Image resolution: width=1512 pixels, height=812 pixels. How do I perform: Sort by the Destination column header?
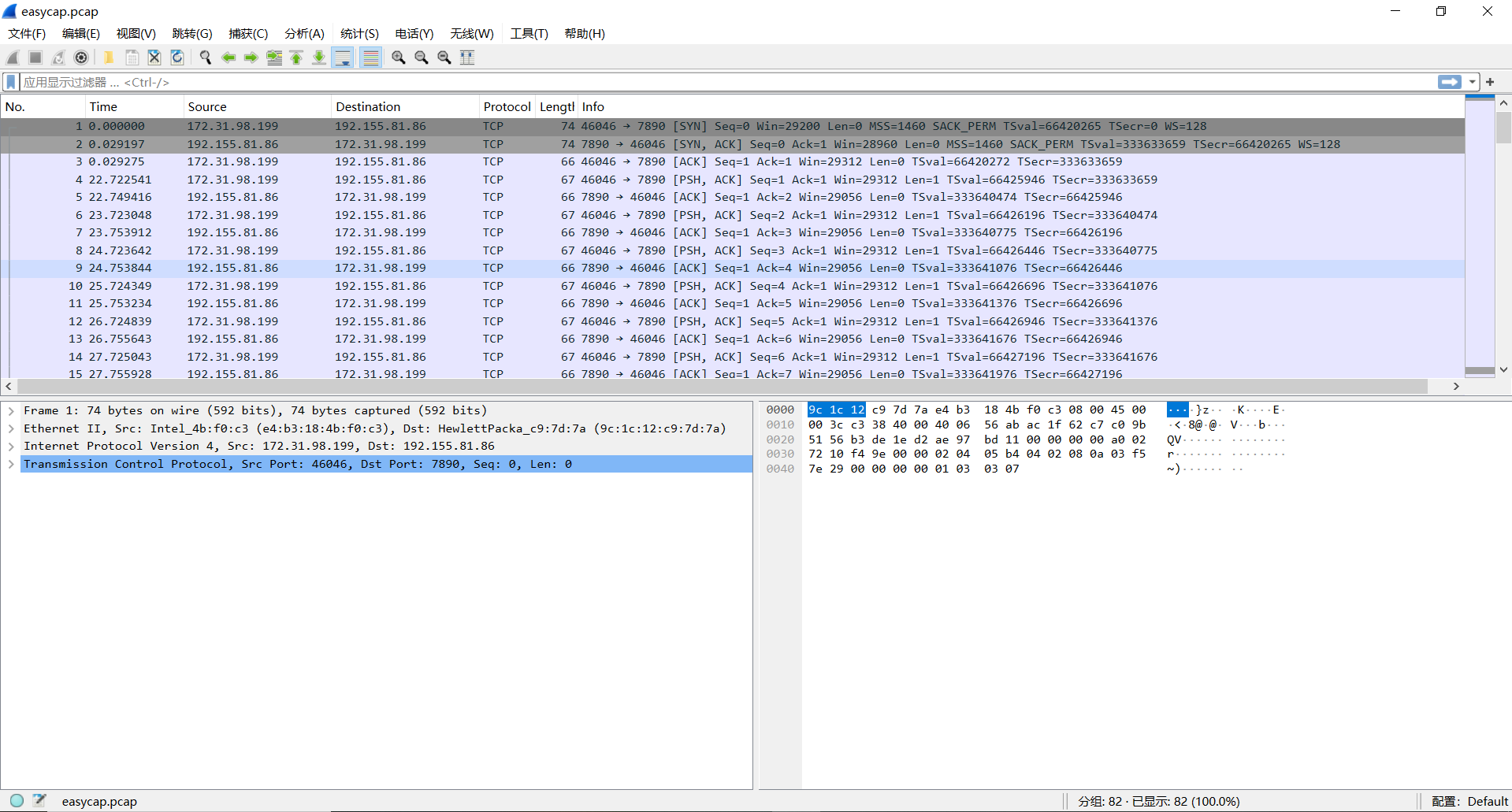(x=405, y=106)
